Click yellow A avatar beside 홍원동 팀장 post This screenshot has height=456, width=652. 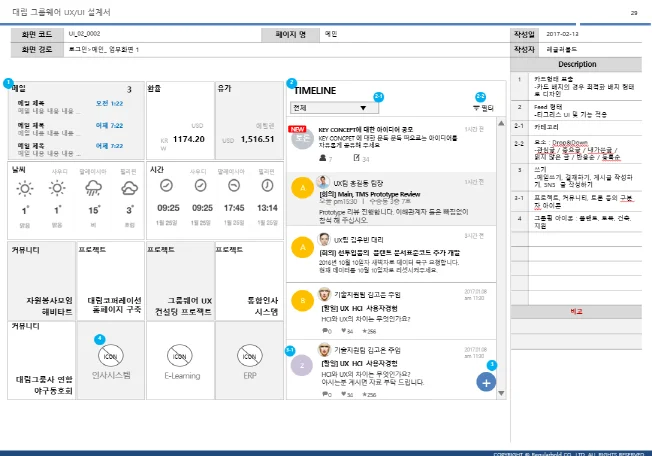[302, 188]
